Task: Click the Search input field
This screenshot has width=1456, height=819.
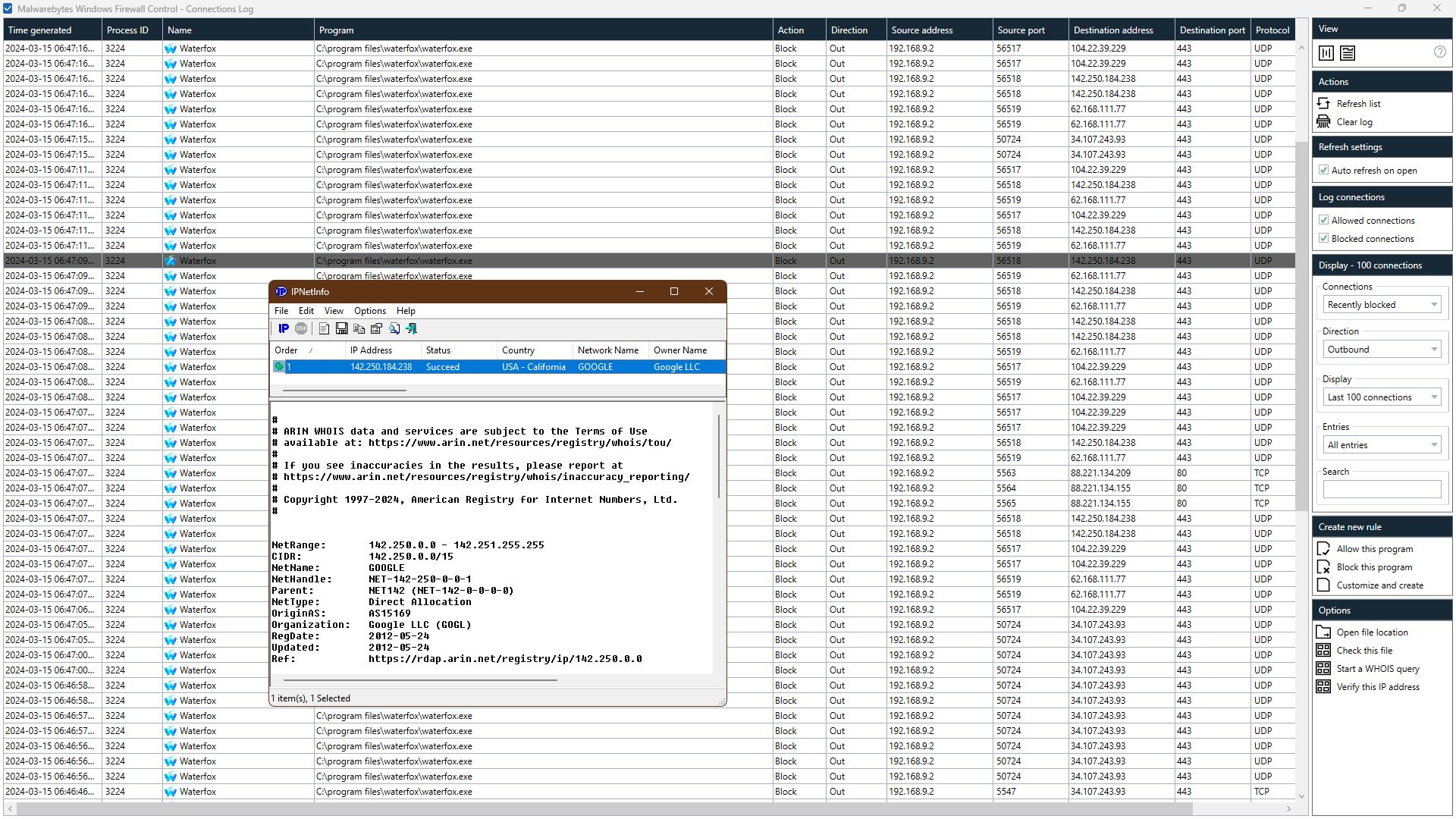Action: pyautogui.click(x=1381, y=490)
